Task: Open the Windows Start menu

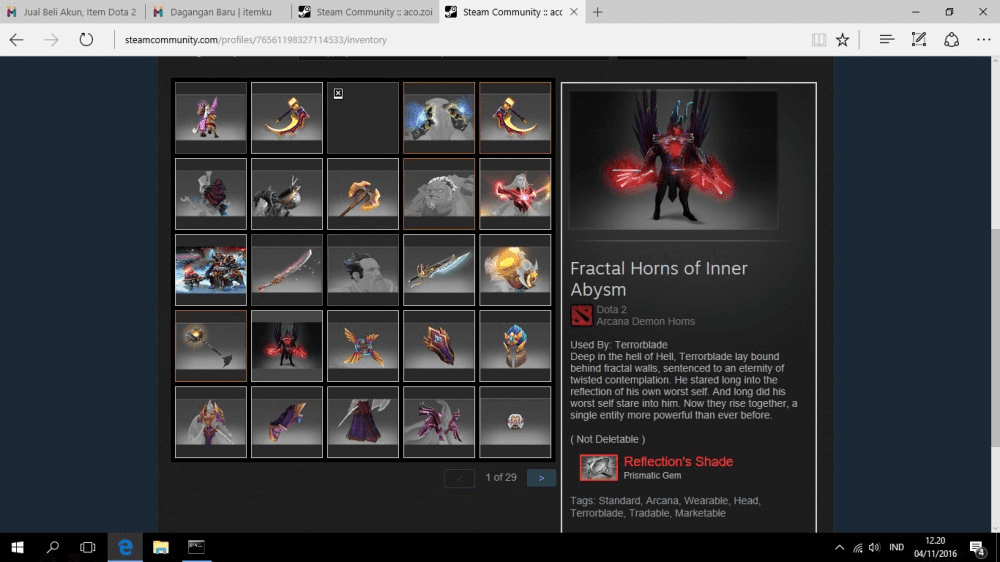Action: pyautogui.click(x=17, y=547)
